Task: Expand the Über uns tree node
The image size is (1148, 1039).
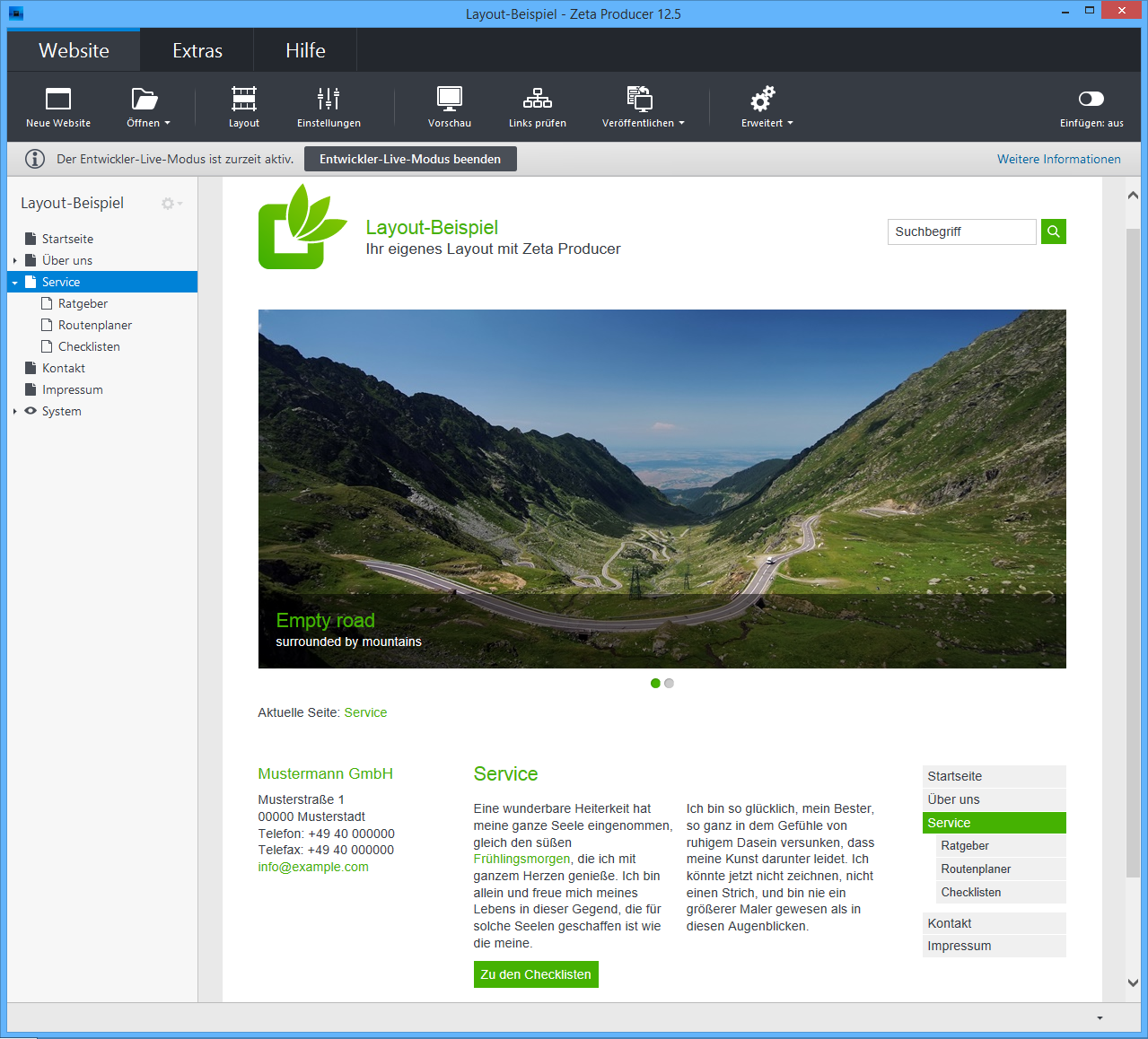Action: (15, 261)
